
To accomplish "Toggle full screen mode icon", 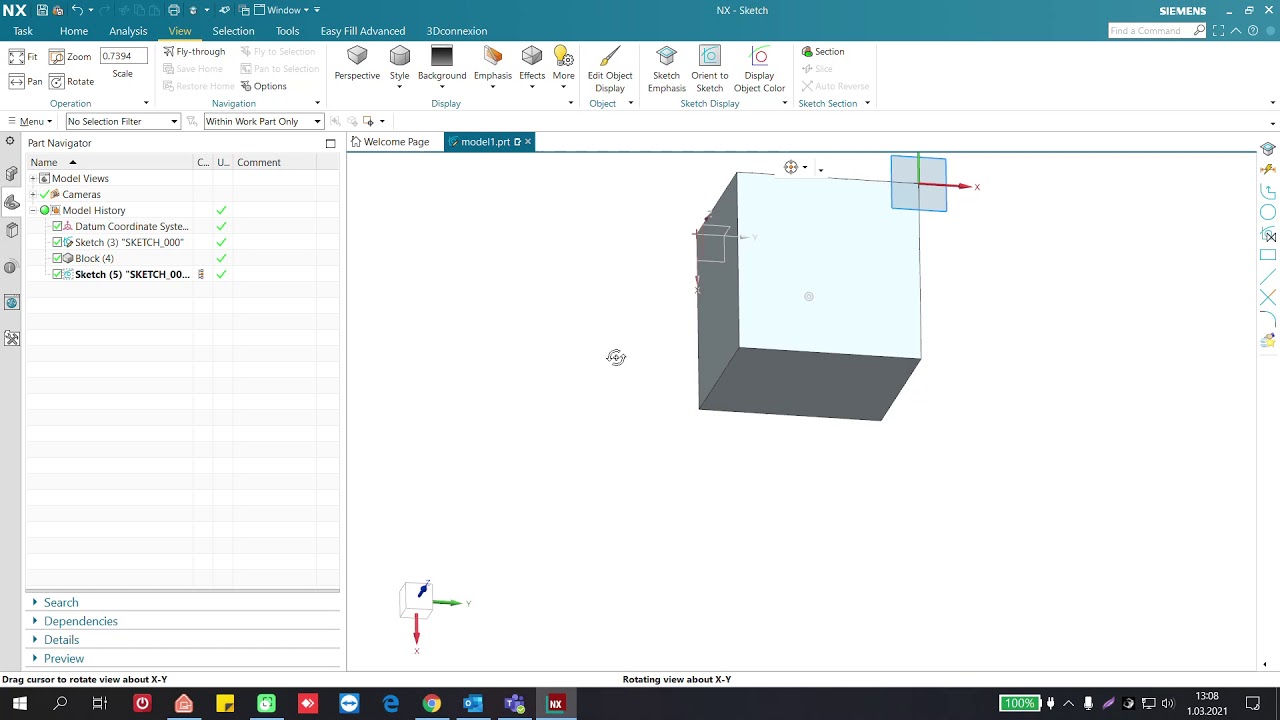I will (x=1218, y=31).
